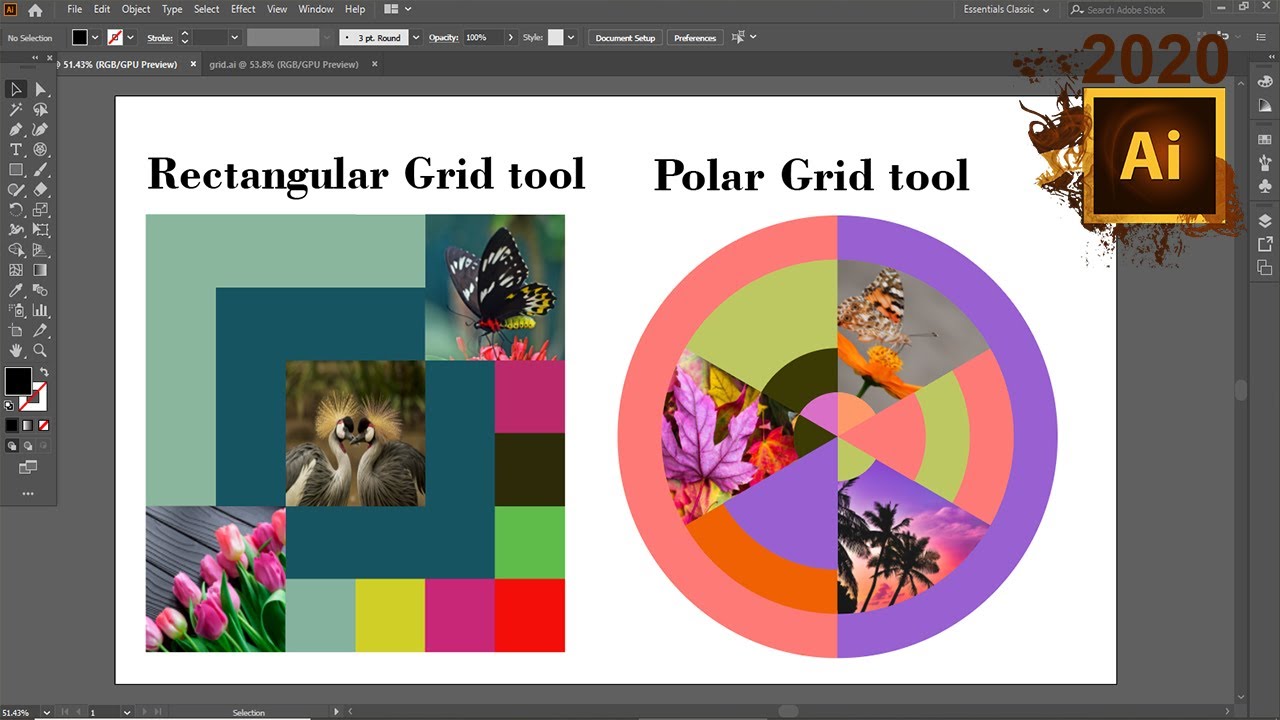Click the Document Setup button
Screen dimensions: 1280x720
[x=625, y=38]
